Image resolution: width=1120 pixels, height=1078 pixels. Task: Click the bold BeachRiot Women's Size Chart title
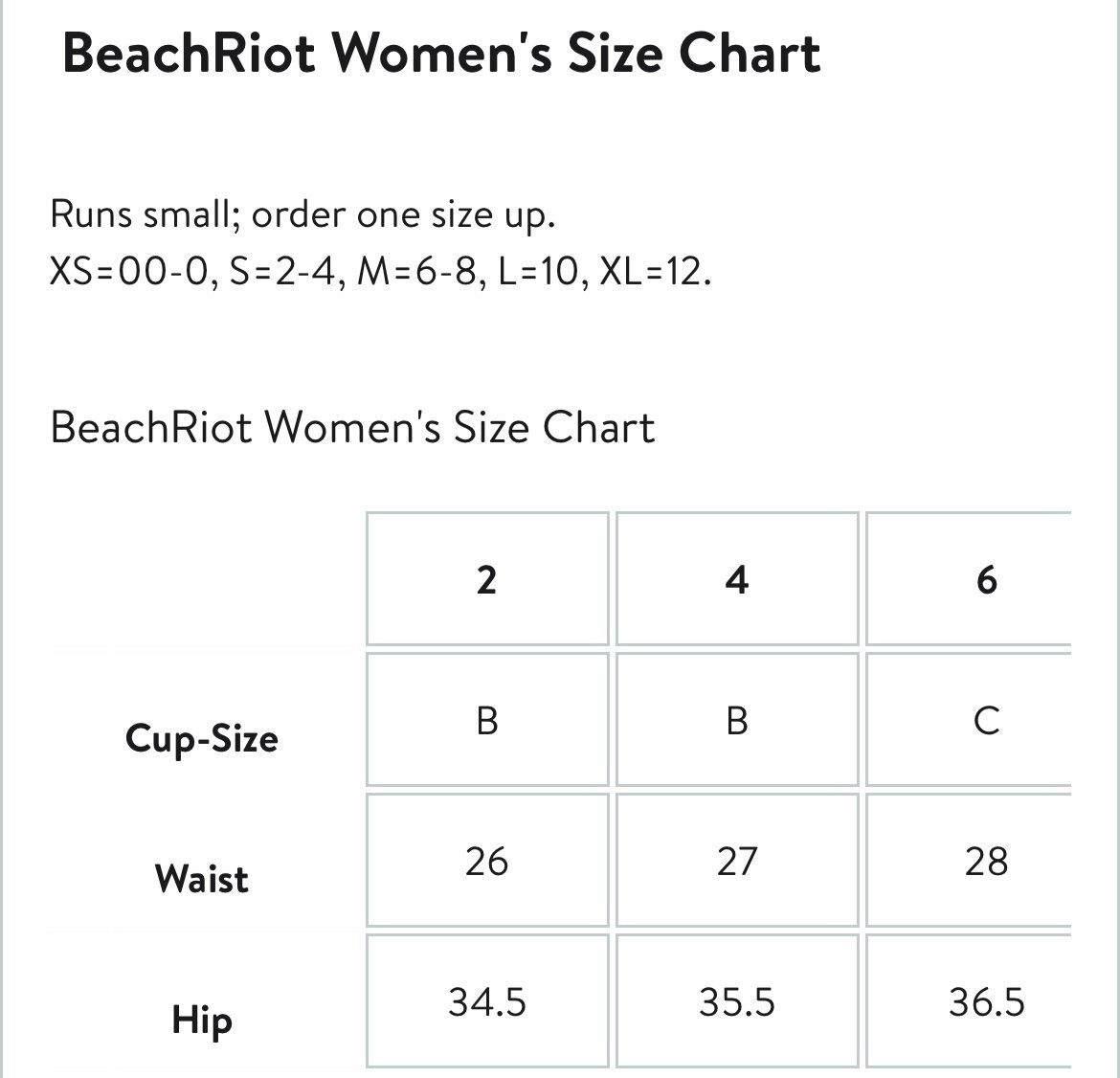click(441, 54)
